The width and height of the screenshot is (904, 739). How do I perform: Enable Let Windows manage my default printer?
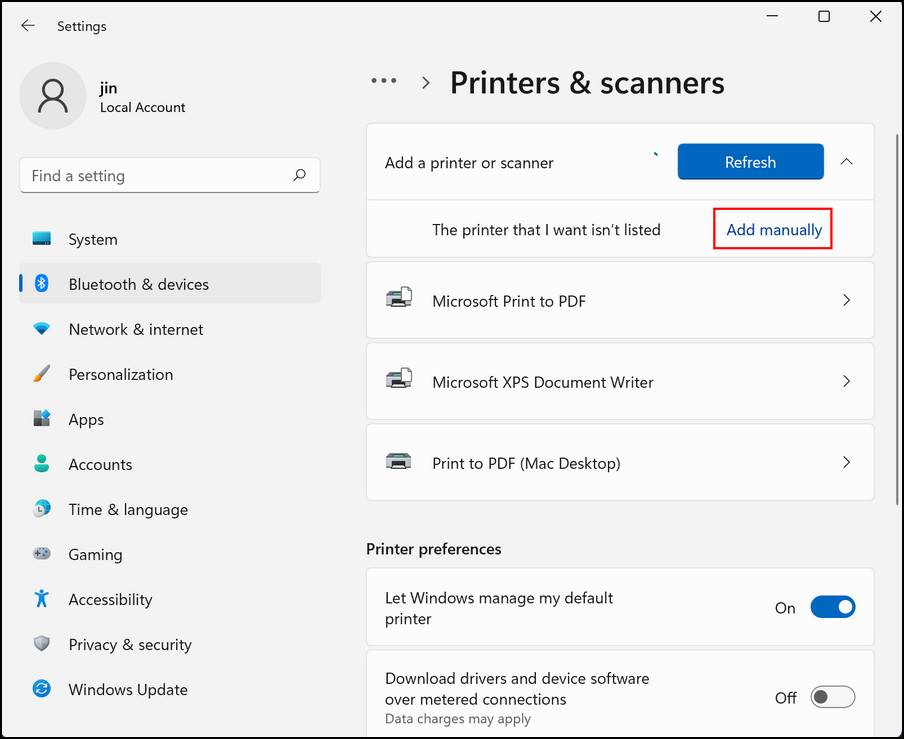[x=835, y=607]
